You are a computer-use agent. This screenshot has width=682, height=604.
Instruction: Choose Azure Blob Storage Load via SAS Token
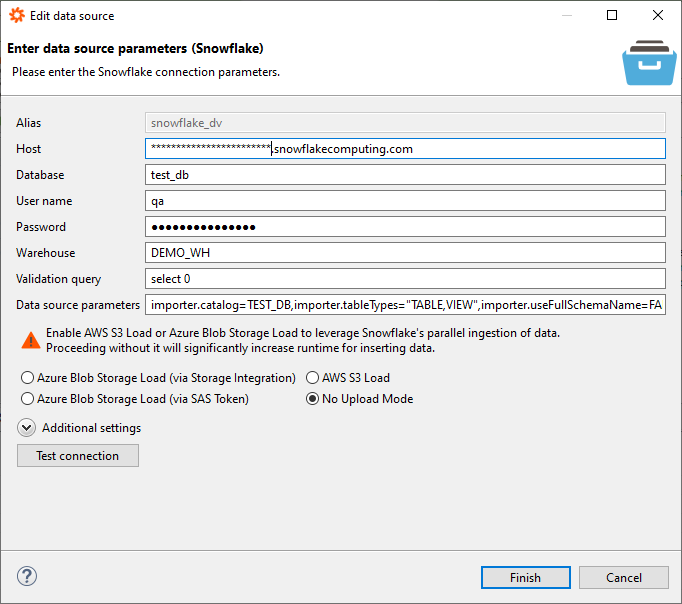point(28,399)
